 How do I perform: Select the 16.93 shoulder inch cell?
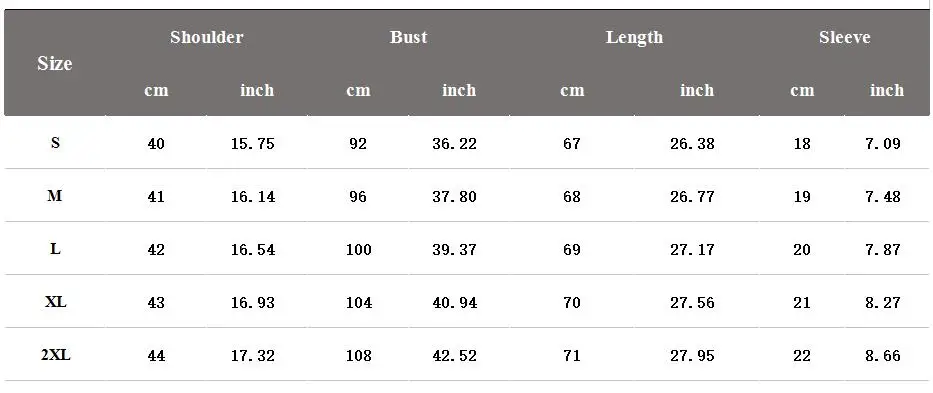(253, 302)
